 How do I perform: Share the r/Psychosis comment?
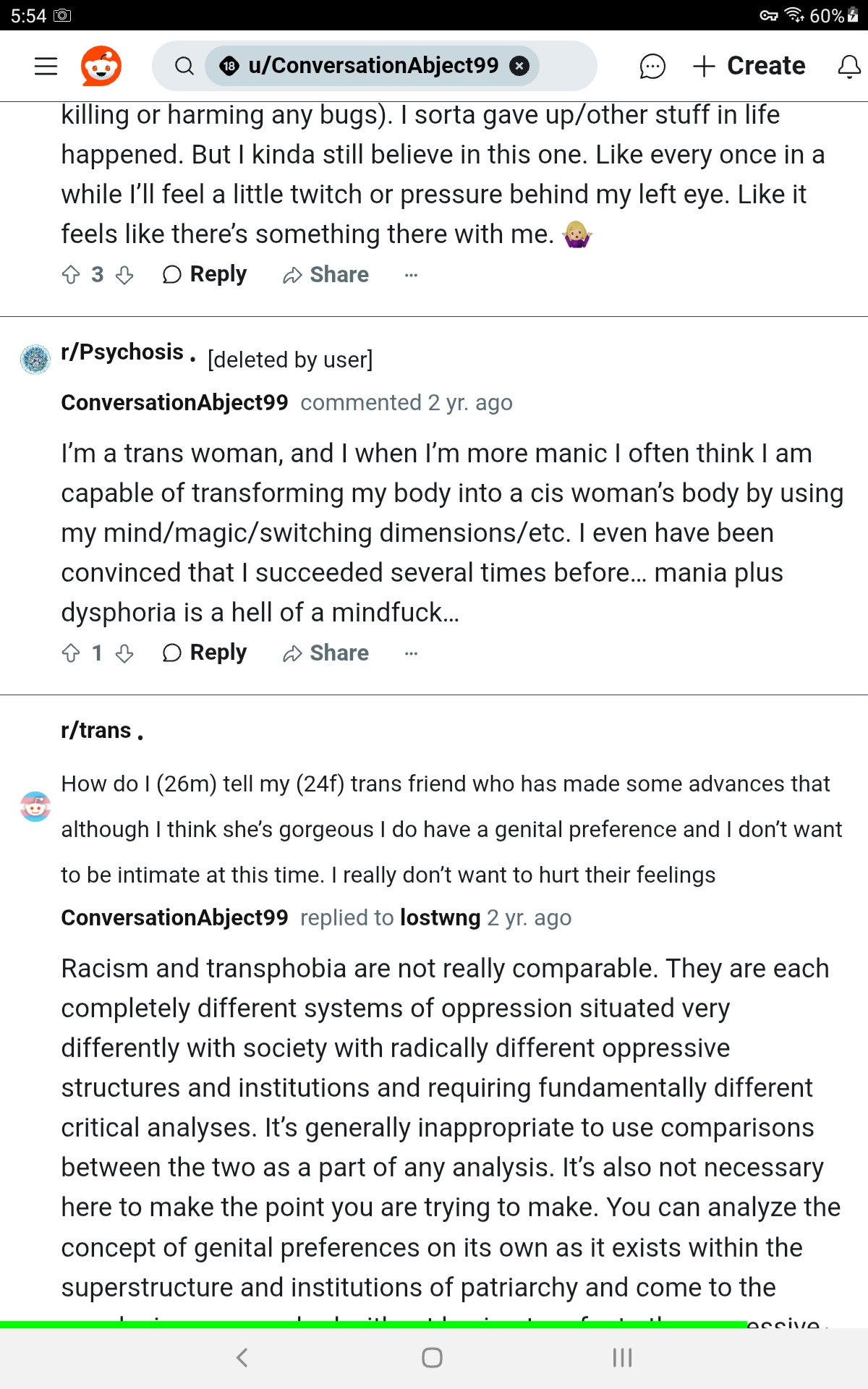coord(325,653)
